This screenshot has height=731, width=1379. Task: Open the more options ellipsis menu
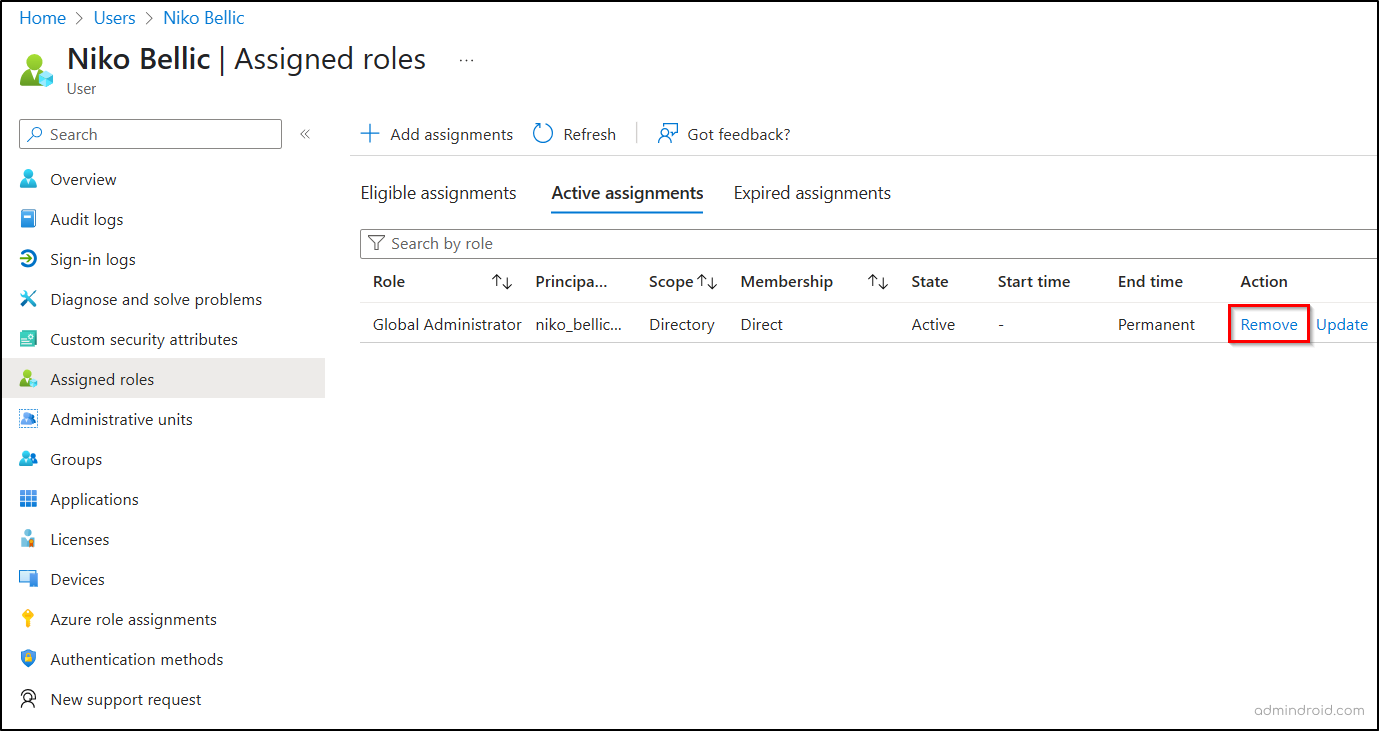point(466,60)
